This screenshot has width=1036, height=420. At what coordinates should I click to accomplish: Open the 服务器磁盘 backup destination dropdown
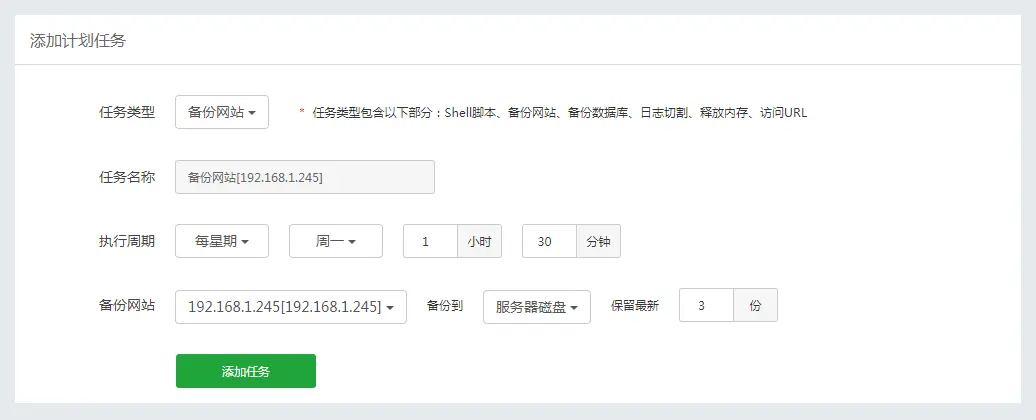(x=537, y=307)
